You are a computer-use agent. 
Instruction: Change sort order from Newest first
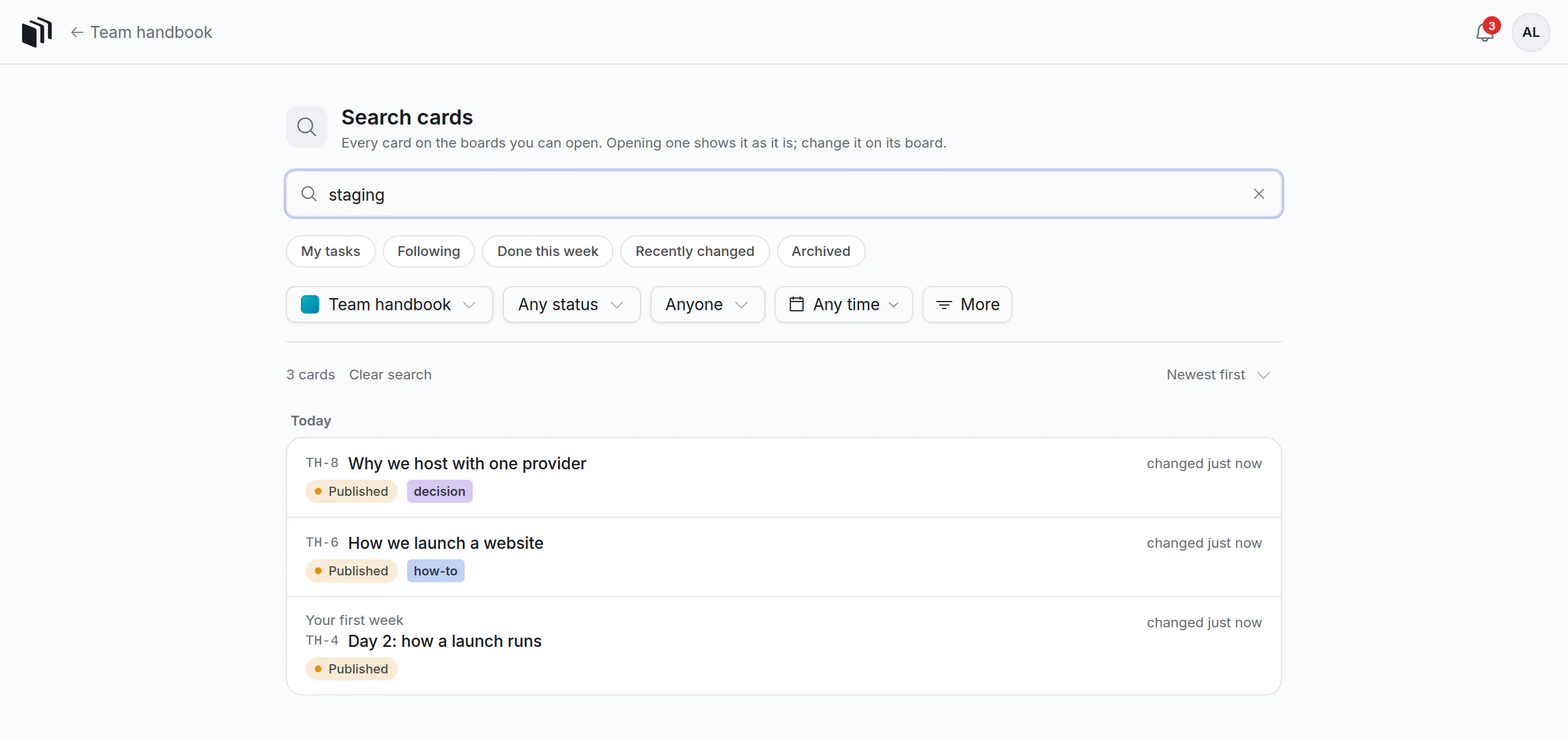[x=1218, y=375]
